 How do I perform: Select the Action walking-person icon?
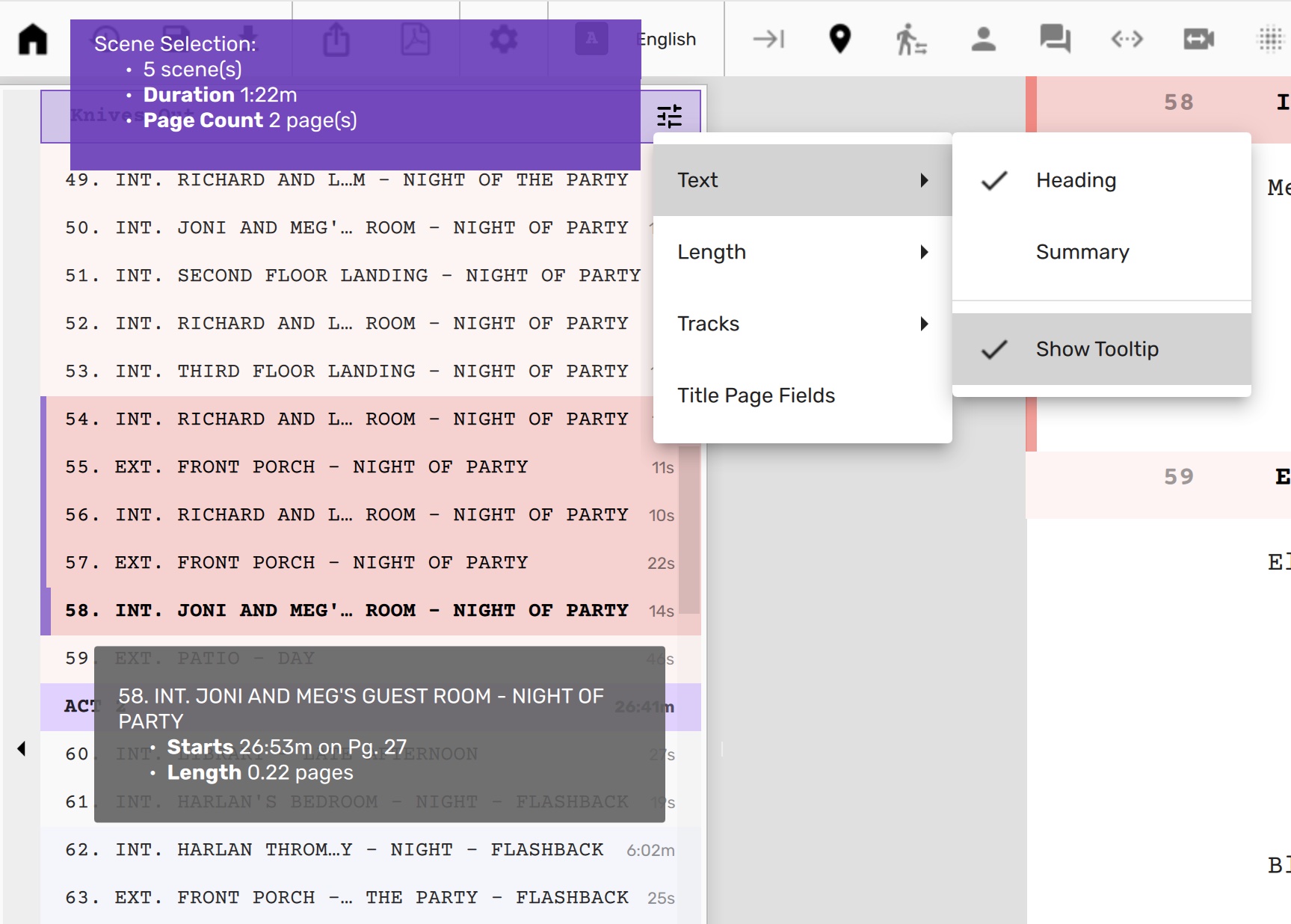coord(911,39)
